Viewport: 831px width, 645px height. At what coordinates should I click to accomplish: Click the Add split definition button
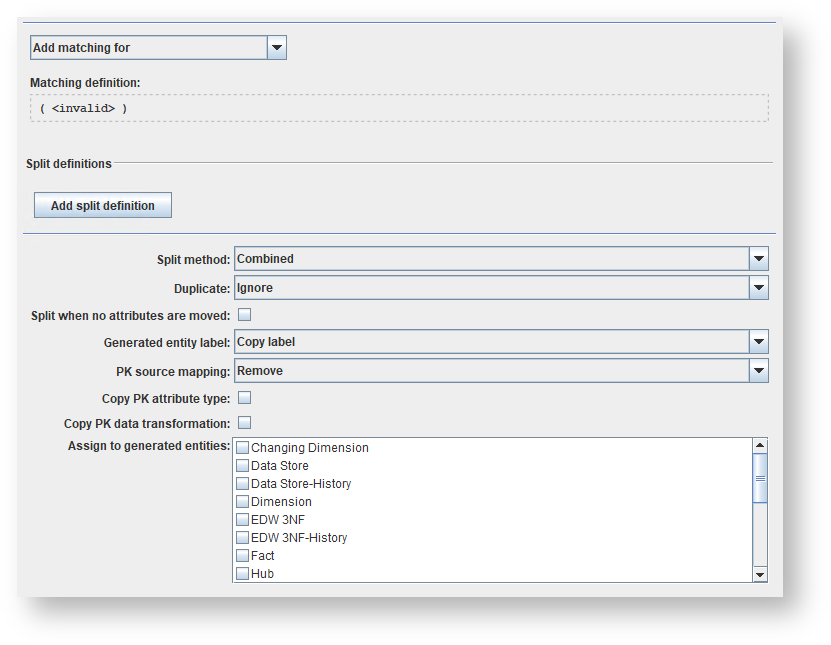coord(103,206)
